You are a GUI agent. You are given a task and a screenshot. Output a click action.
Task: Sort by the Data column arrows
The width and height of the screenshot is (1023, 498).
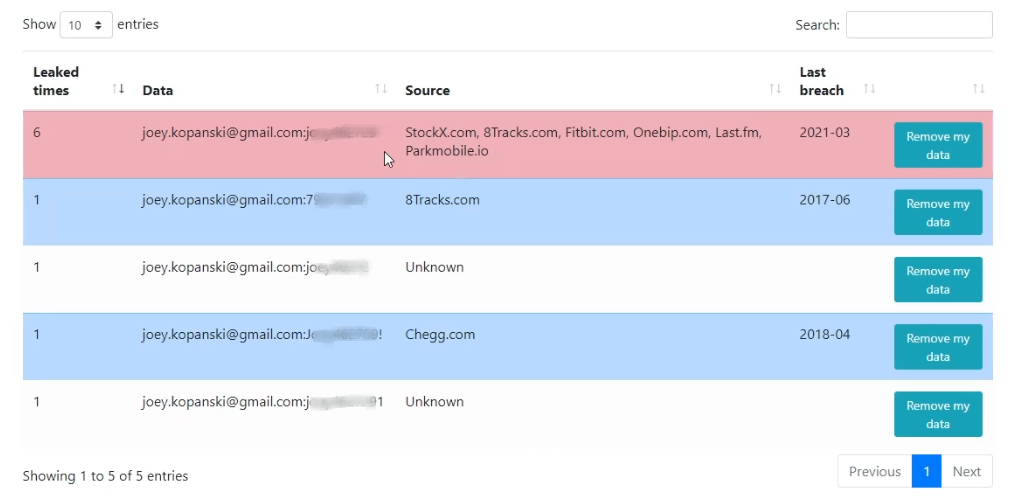point(381,88)
